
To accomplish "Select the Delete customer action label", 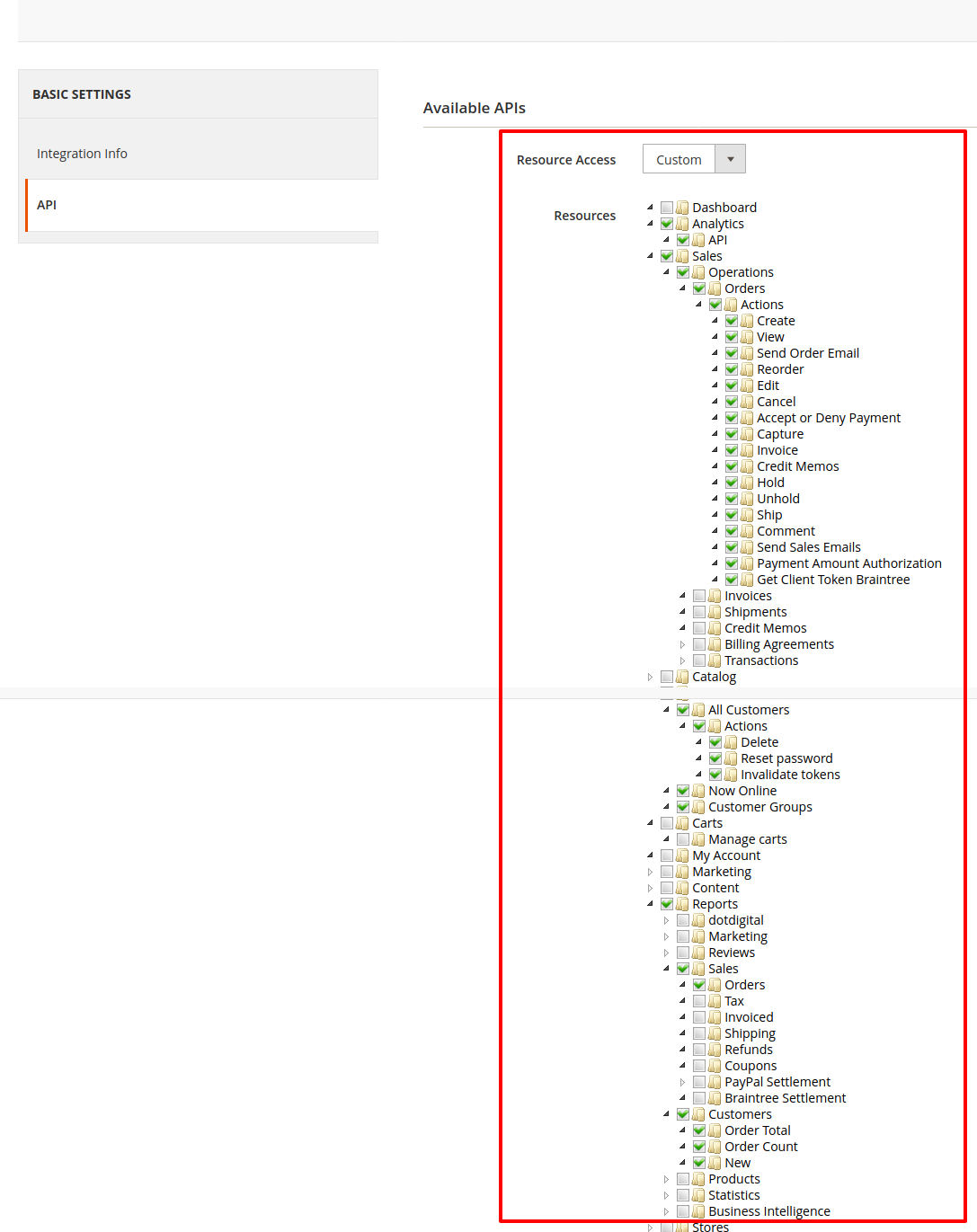I will pos(759,742).
